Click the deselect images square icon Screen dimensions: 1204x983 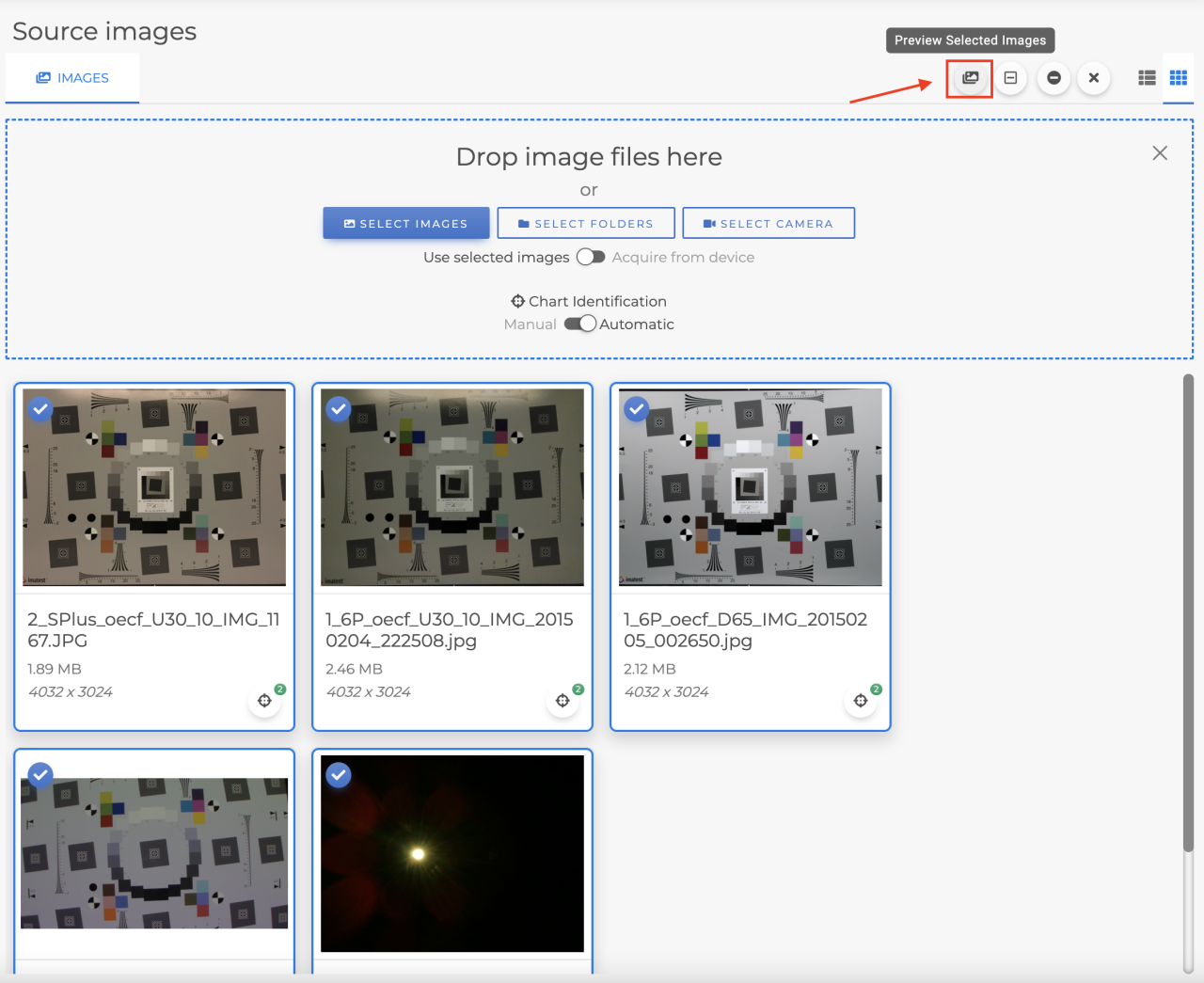pos(1010,79)
